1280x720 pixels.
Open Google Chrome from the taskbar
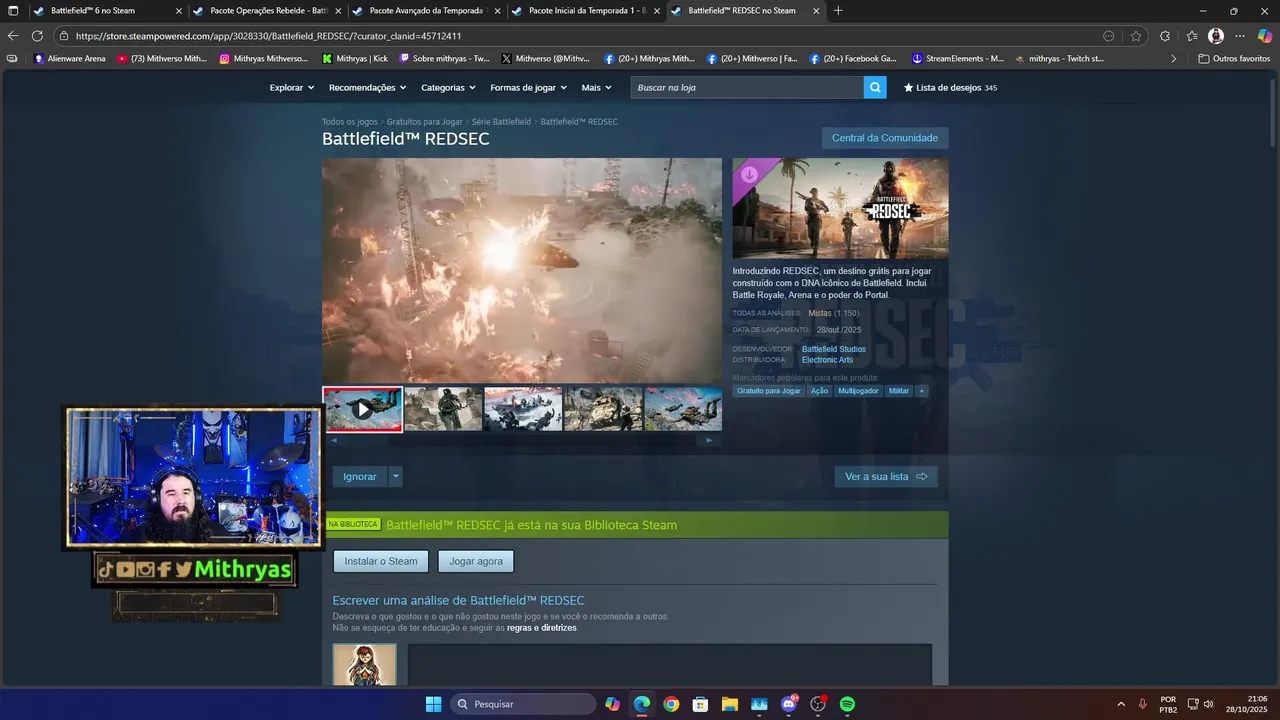pyautogui.click(x=671, y=704)
